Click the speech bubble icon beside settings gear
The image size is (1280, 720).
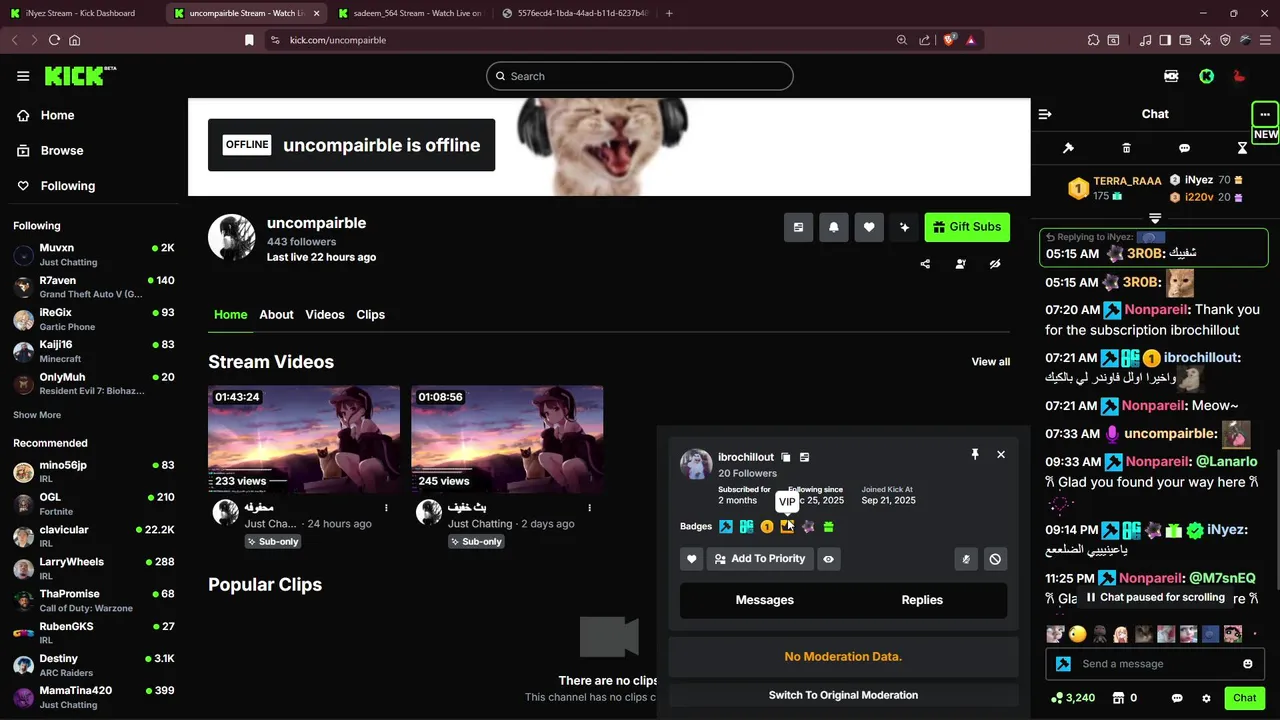click(x=1177, y=698)
